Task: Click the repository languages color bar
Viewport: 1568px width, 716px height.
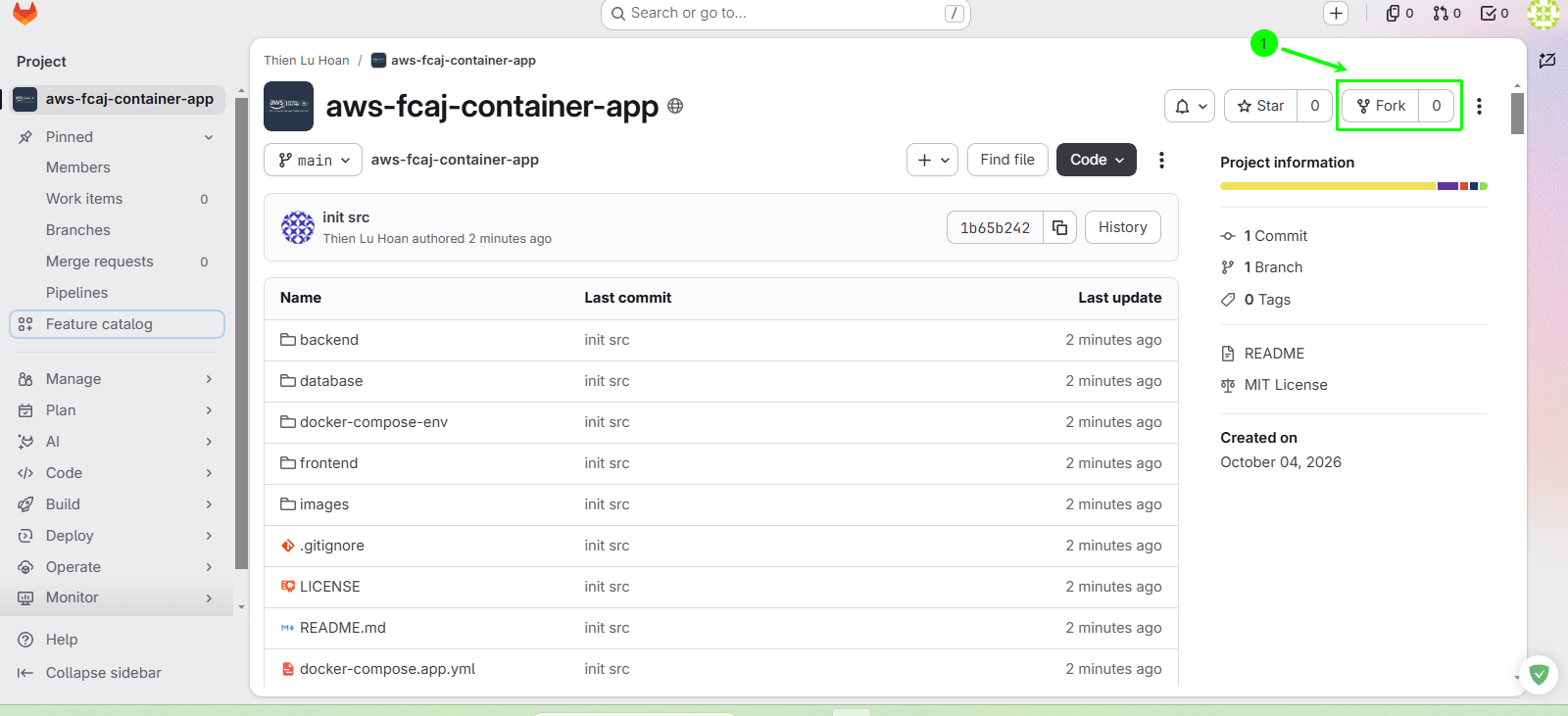Action: [1353, 186]
